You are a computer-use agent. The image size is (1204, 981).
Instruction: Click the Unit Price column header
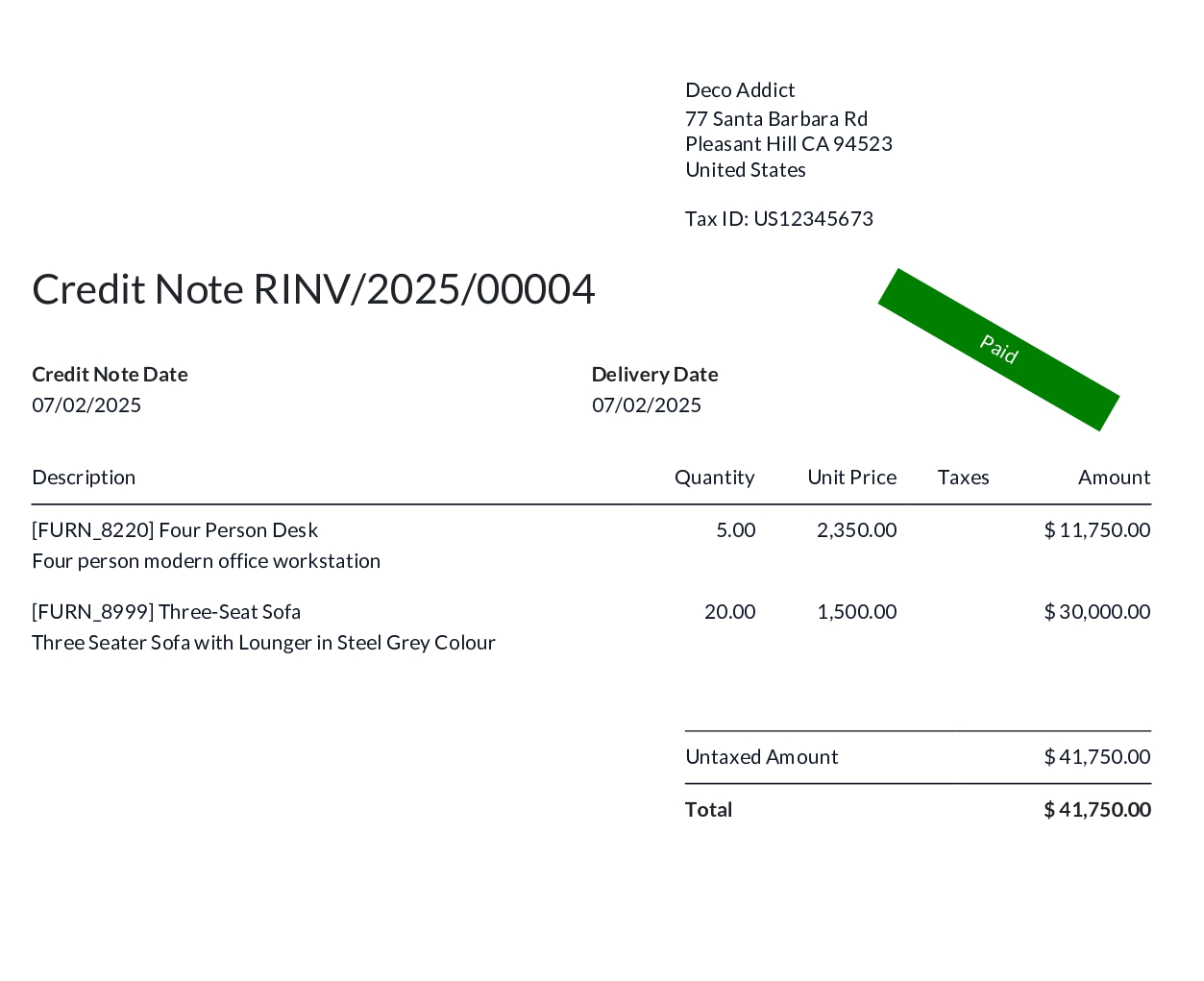pos(852,478)
